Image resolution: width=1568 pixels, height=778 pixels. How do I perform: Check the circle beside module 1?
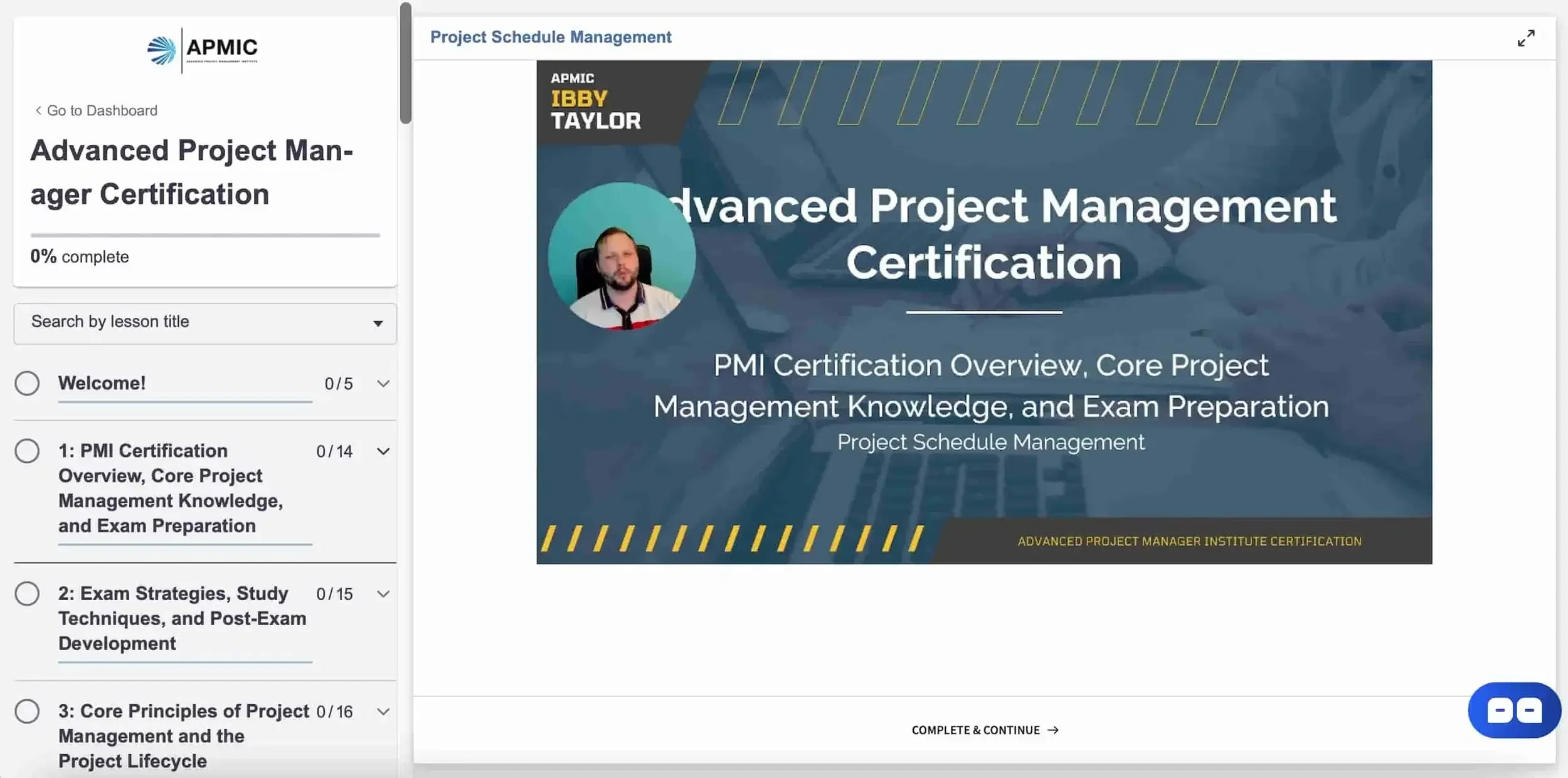tap(28, 451)
